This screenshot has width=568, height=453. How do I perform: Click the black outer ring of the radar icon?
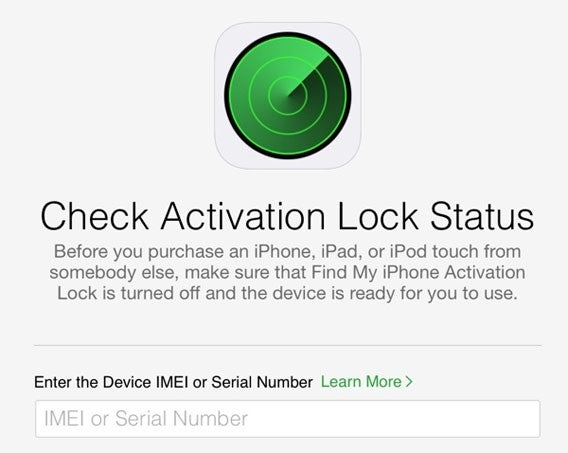[x=226, y=96]
